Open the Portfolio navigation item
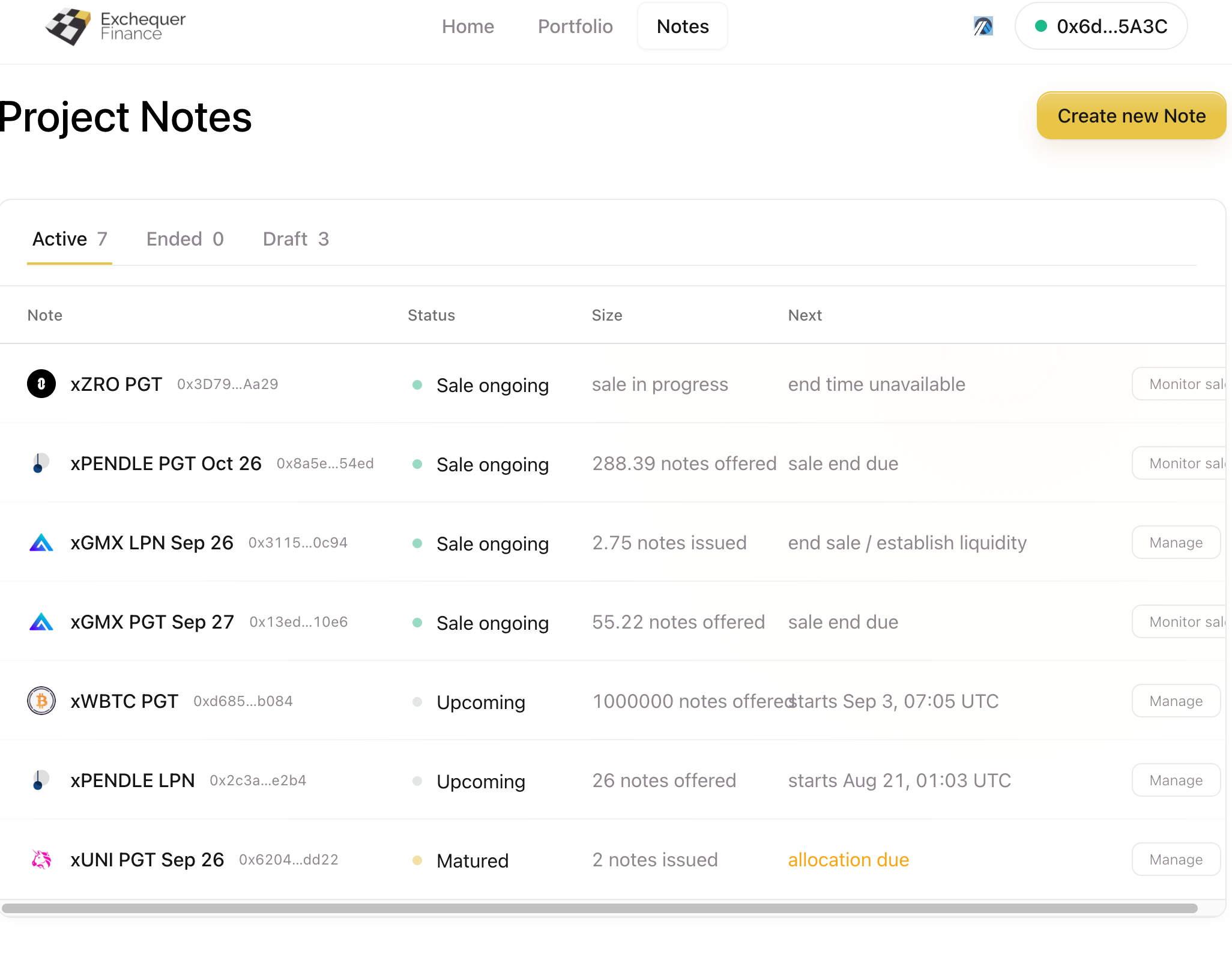This screenshot has width=1232, height=963. pos(575,26)
